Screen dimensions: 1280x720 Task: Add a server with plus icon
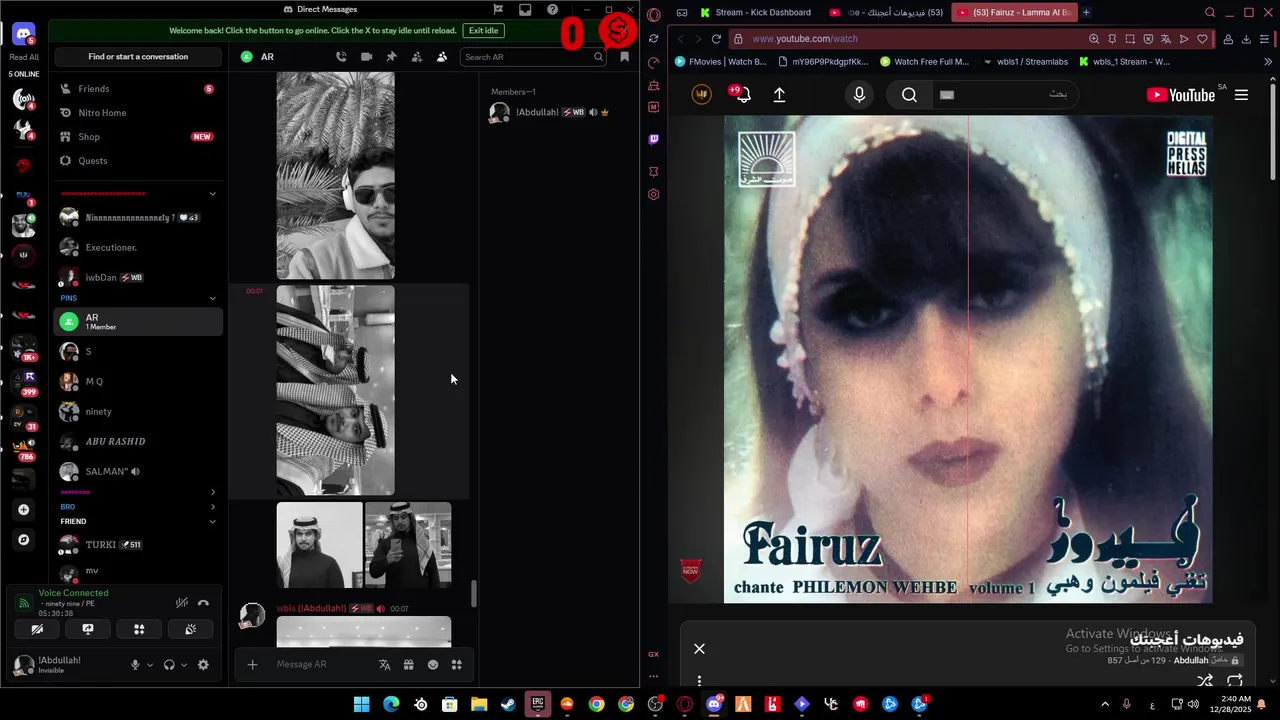point(24,509)
